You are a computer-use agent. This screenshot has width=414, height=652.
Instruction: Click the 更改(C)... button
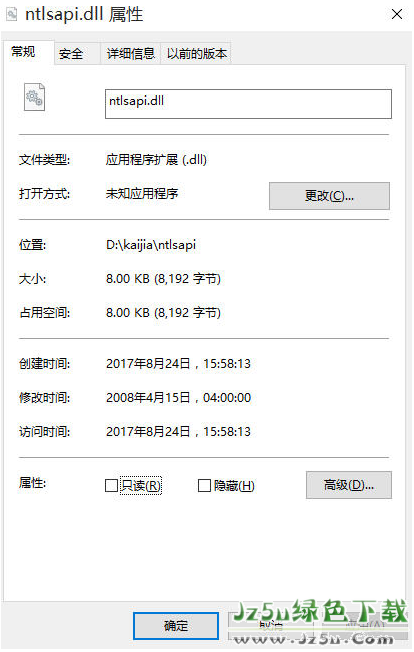tap(329, 196)
